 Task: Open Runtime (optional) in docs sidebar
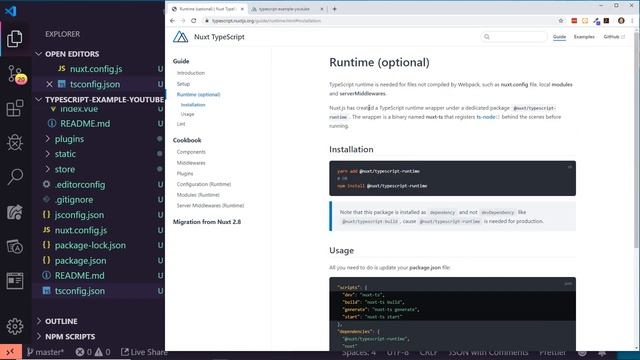pos(198,94)
